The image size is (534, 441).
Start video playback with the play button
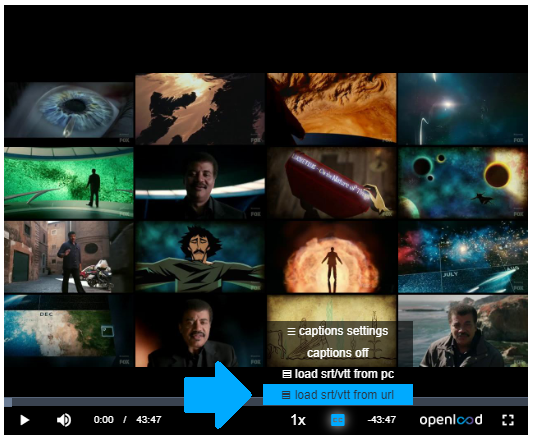coord(25,420)
